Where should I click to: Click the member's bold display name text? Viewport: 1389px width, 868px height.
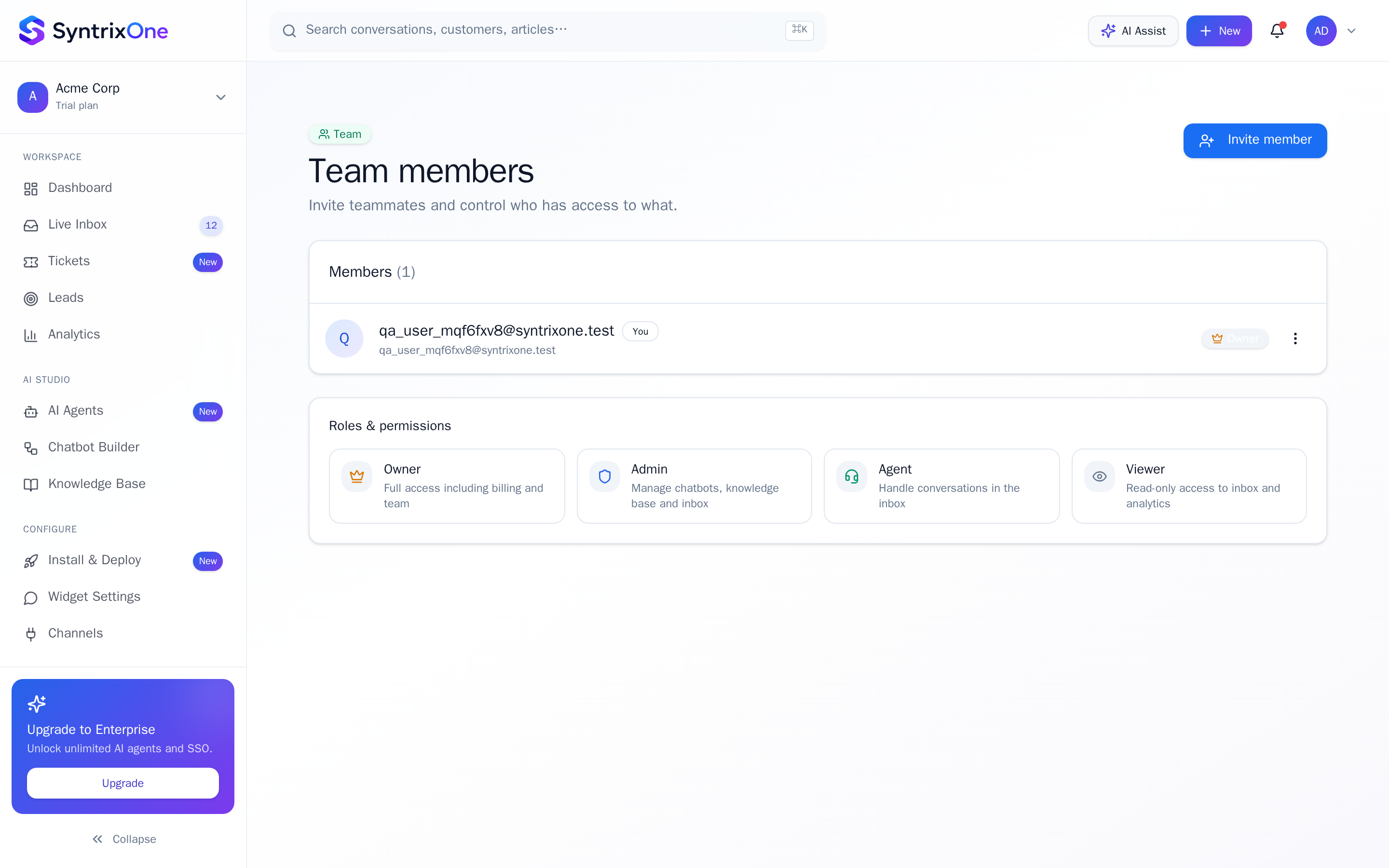[x=496, y=331]
